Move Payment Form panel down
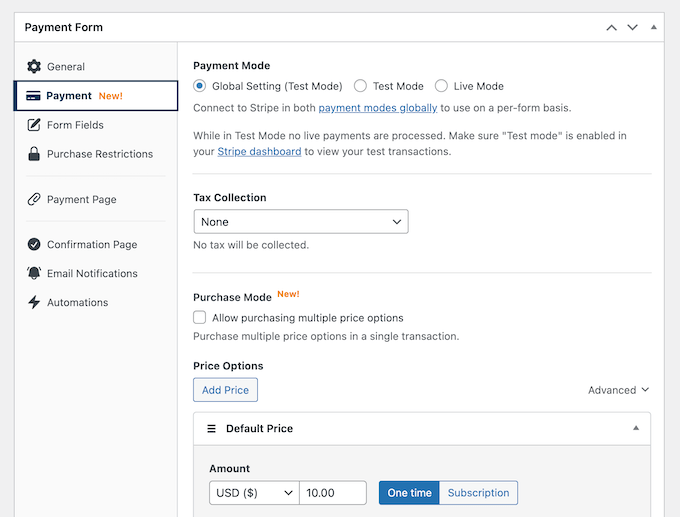This screenshot has width=680, height=517. tap(633, 27)
